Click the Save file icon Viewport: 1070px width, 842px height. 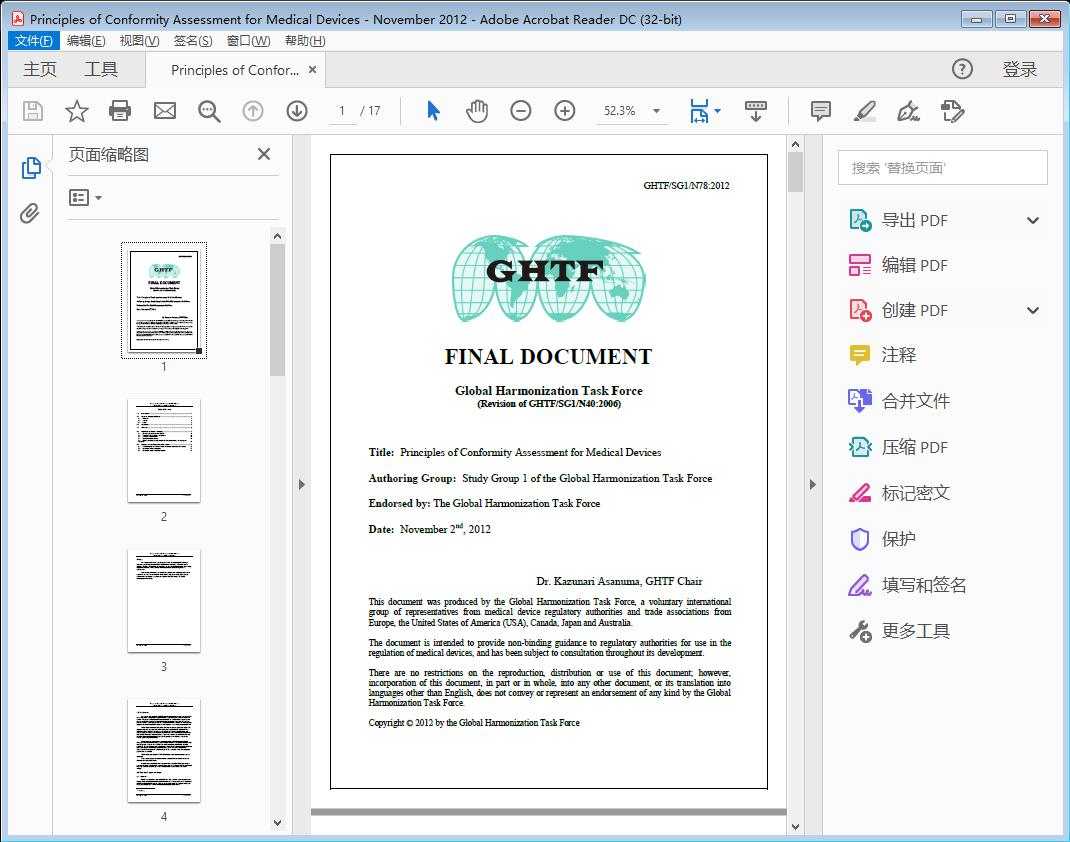[33, 111]
